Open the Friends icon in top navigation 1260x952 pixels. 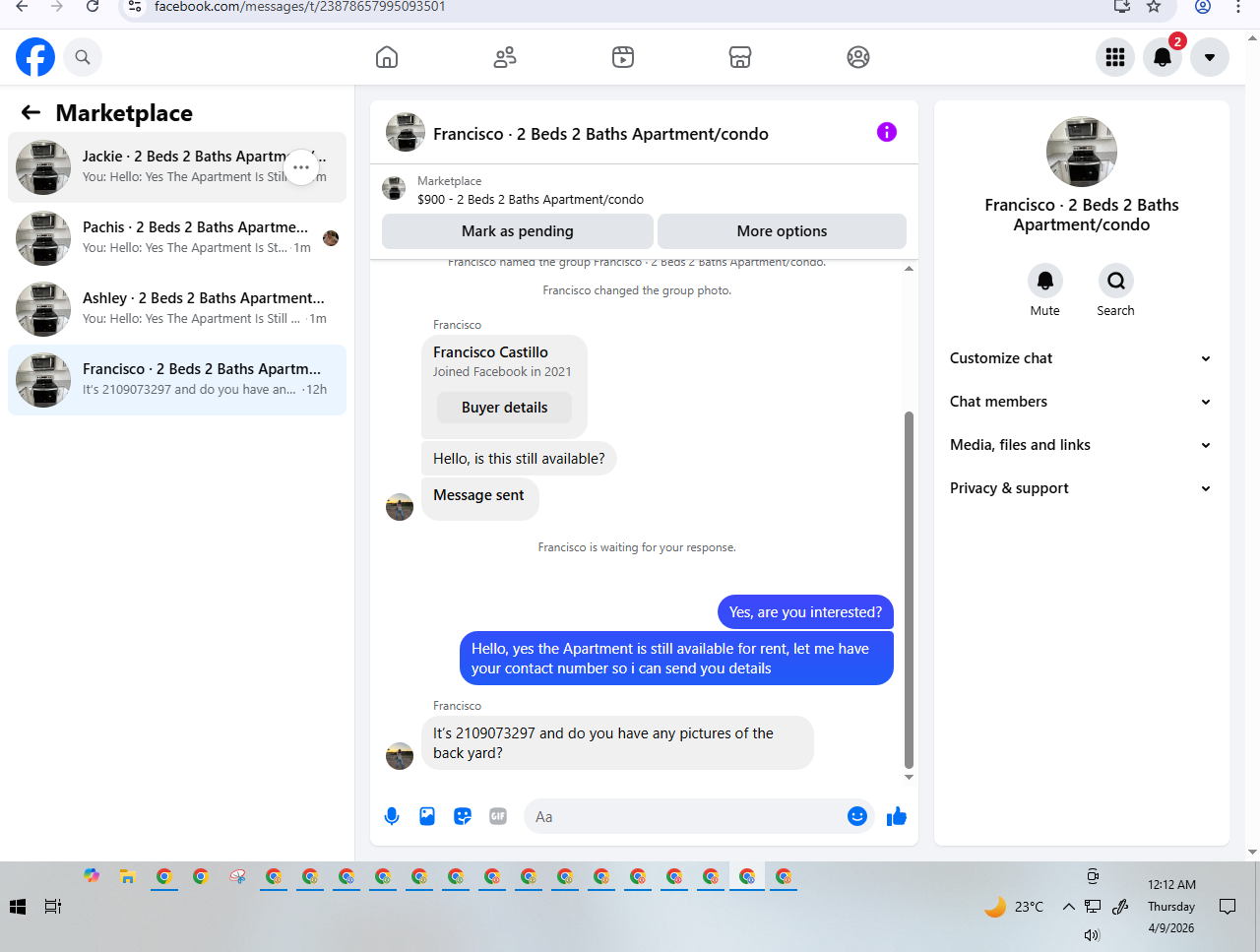coord(505,57)
